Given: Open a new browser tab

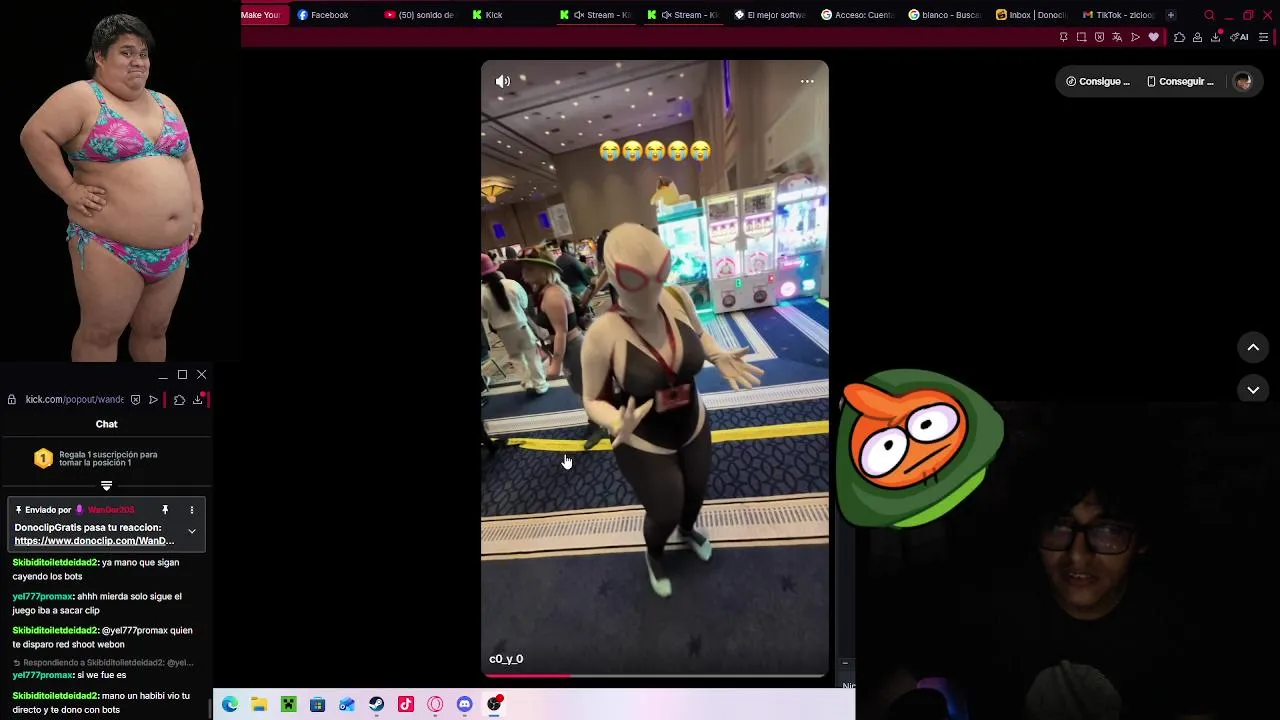Looking at the screenshot, I should coord(1171,15).
